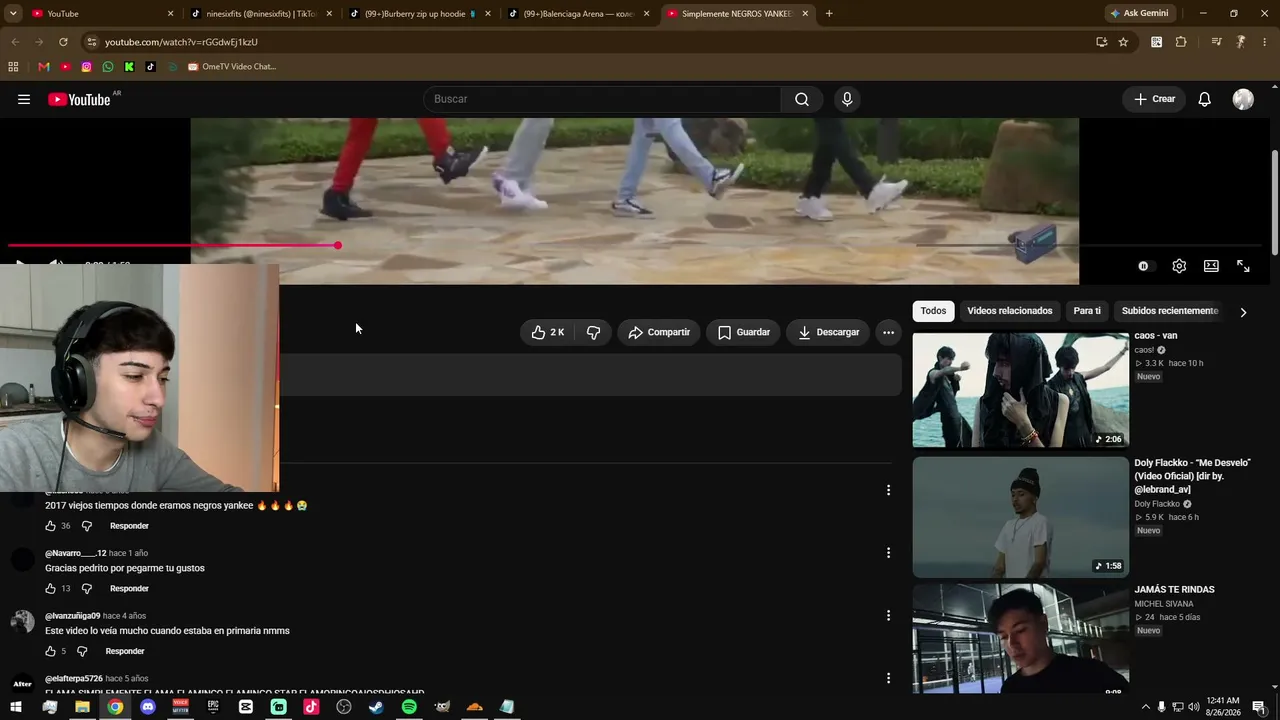Select the Videos relacionados chip
1280x720 pixels.
click(1010, 311)
